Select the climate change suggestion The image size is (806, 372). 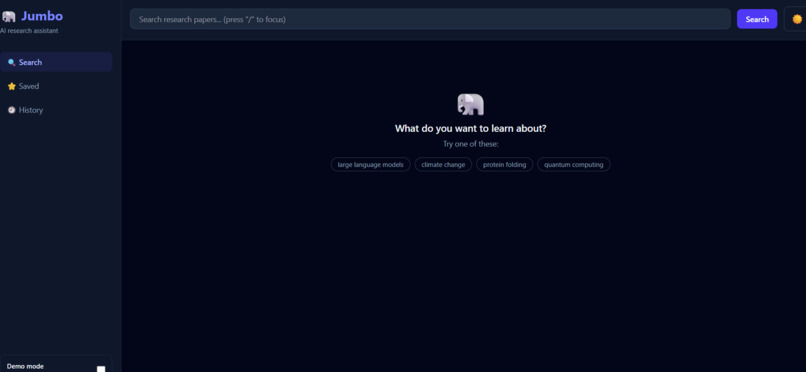click(x=443, y=164)
